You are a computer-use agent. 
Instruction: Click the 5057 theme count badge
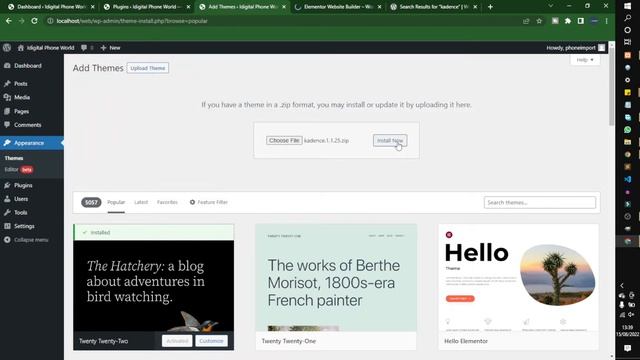coord(91,202)
